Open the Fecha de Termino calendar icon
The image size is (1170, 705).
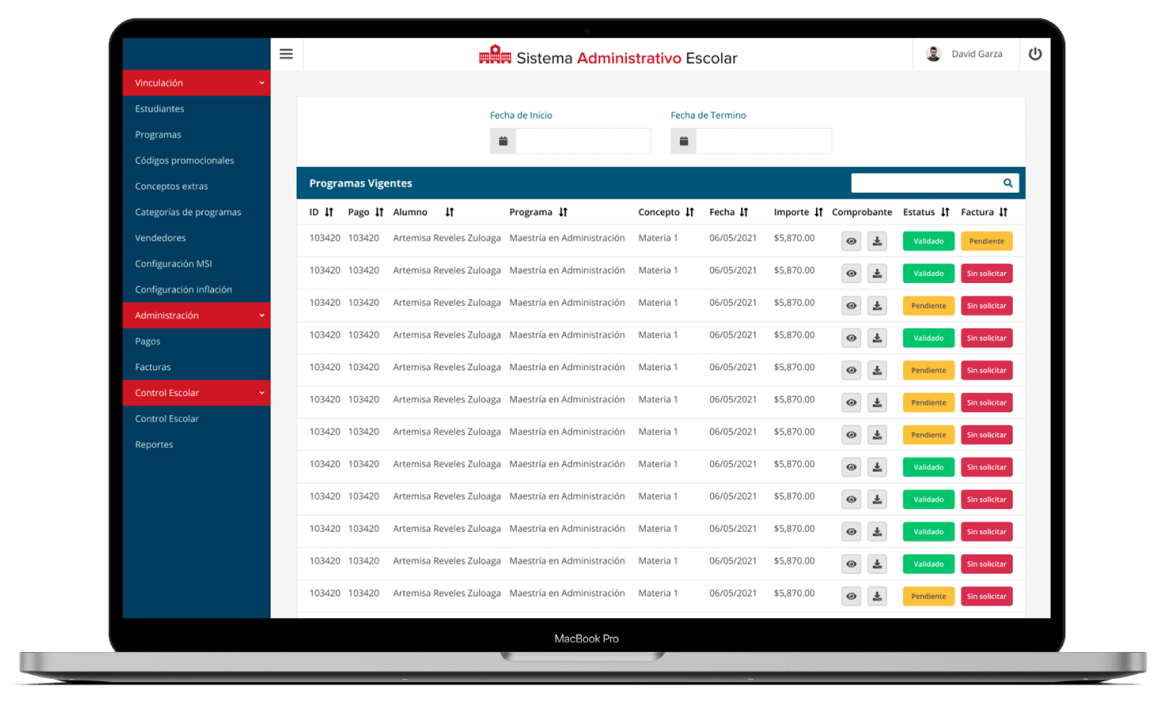[x=684, y=141]
